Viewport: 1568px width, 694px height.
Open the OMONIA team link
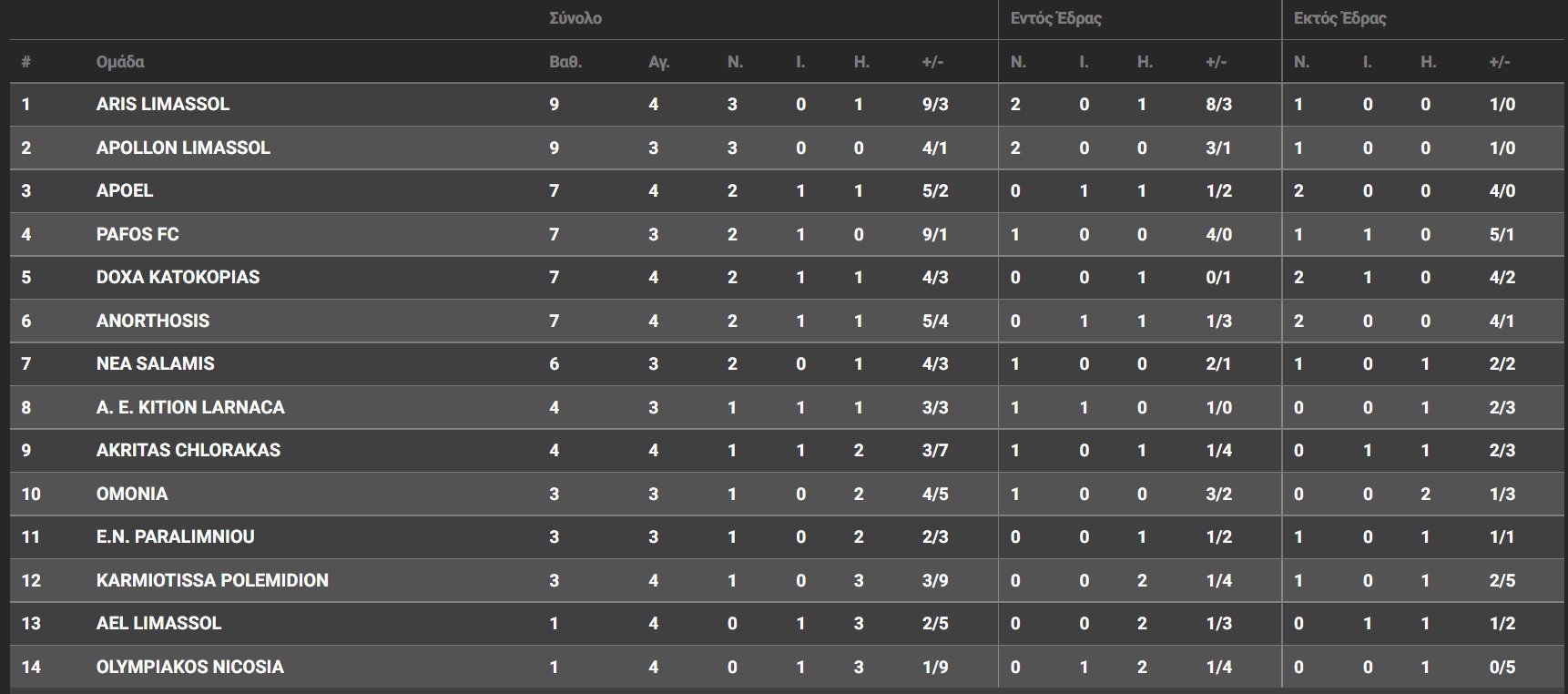[x=132, y=494]
